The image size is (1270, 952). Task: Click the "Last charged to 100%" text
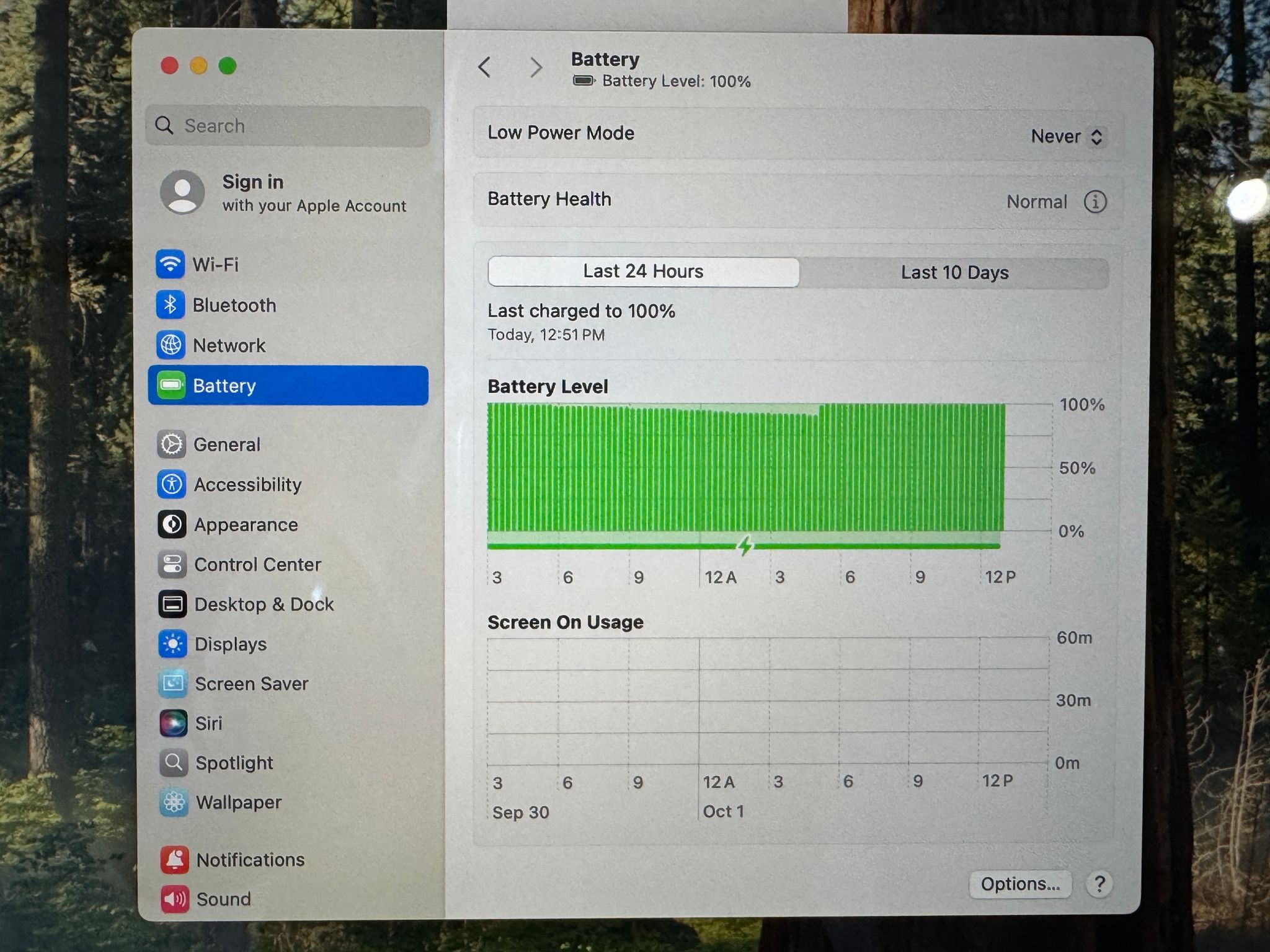(x=581, y=311)
